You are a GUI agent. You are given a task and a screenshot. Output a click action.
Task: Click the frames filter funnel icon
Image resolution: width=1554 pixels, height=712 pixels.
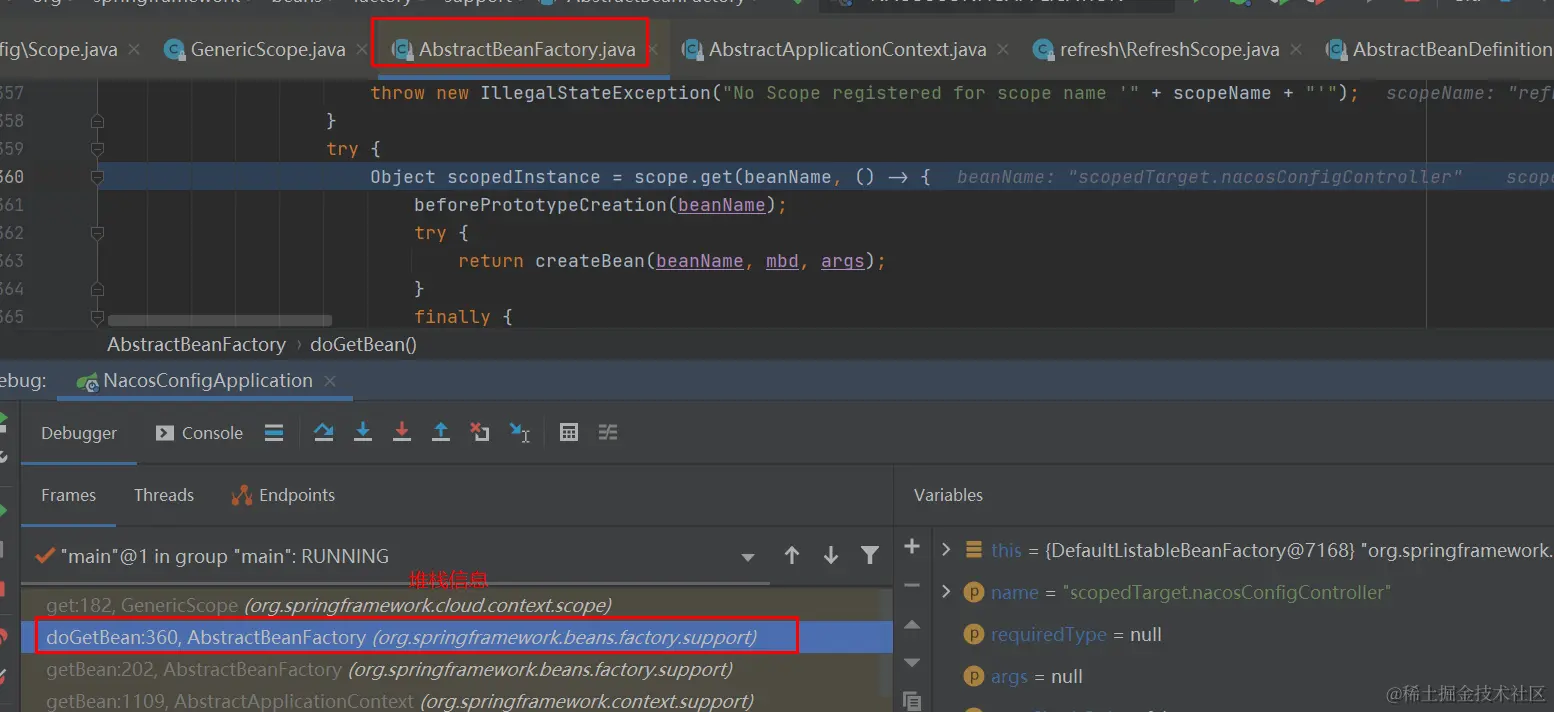[x=870, y=555]
